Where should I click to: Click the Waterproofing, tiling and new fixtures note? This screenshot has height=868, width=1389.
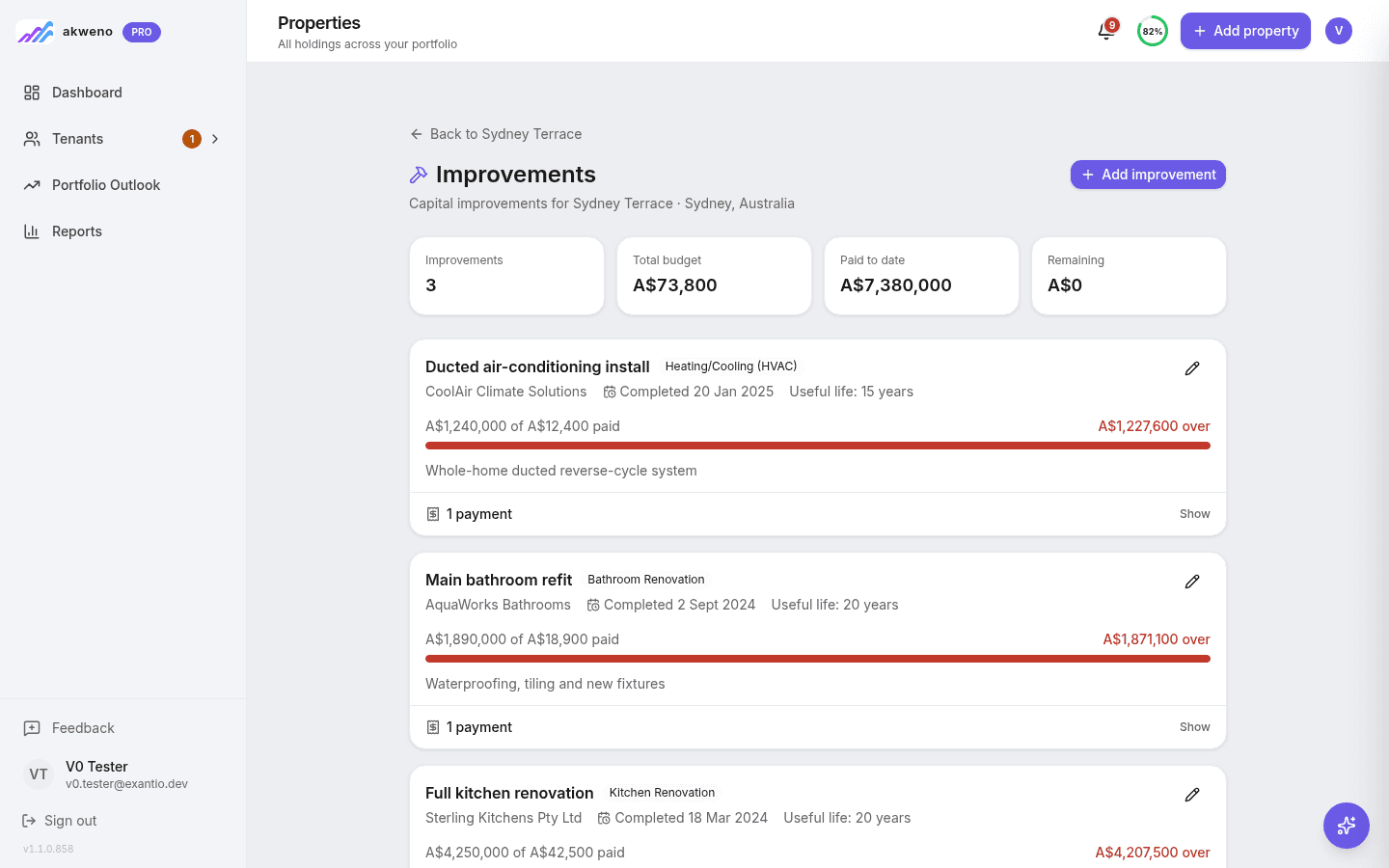545,684
